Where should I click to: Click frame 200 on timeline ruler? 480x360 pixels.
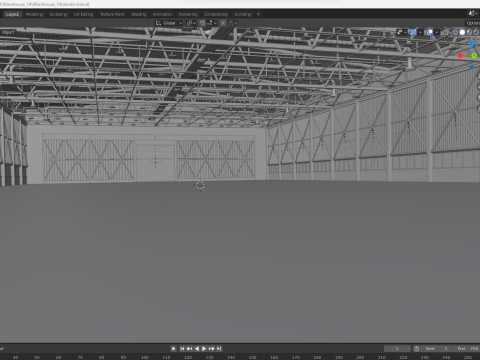click(360, 357)
